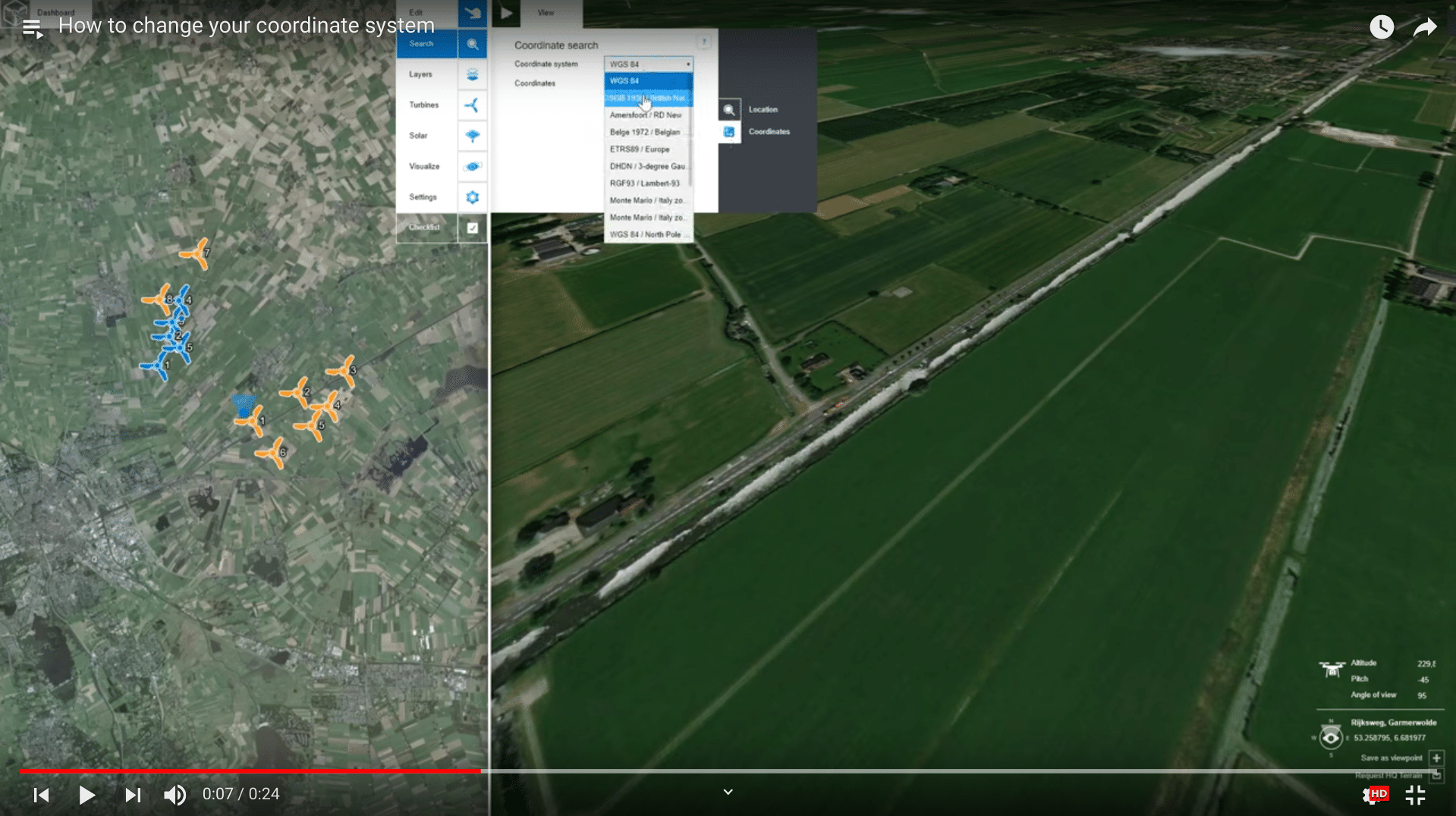Click orange turbine marker number 6
The width and height of the screenshot is (1456, 816).
[272, 454]
